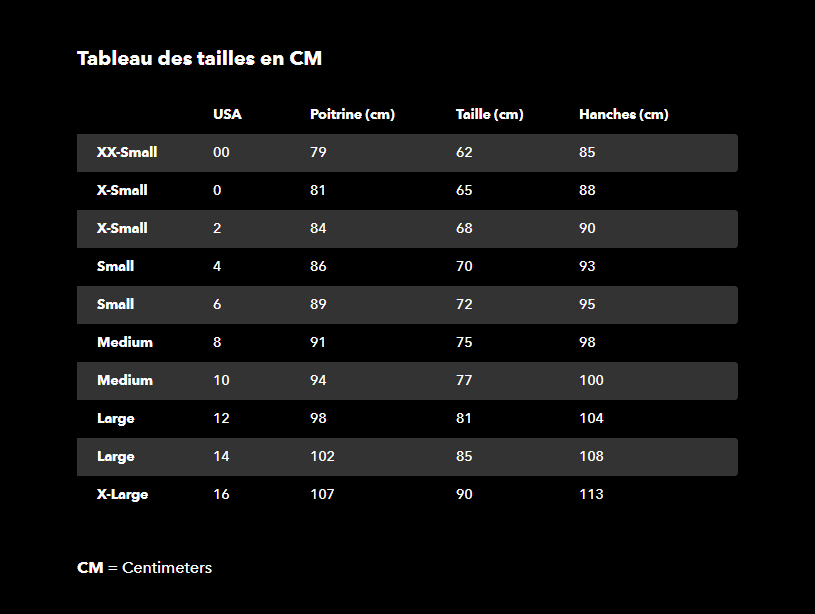Click the hip value 113
The height and width of the screenshot is (614, 815).
point(591,494)
